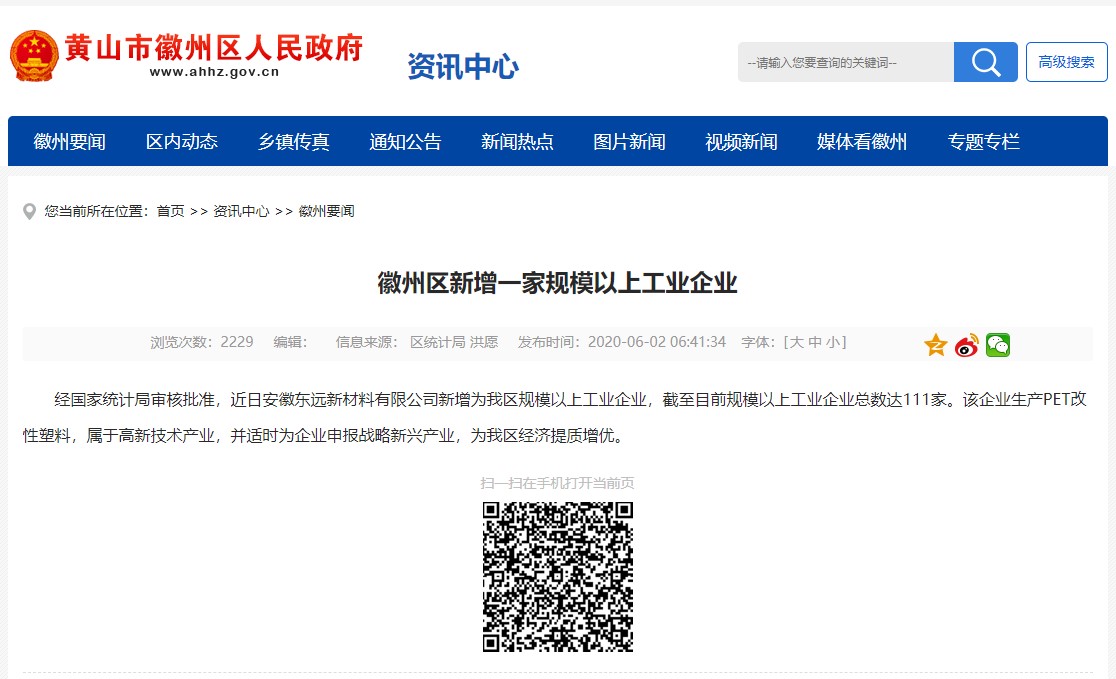Image resolution: width=1116 pixels, height=679 pixels.
Task: Click the national emblem logo
Action: (34, 55)
